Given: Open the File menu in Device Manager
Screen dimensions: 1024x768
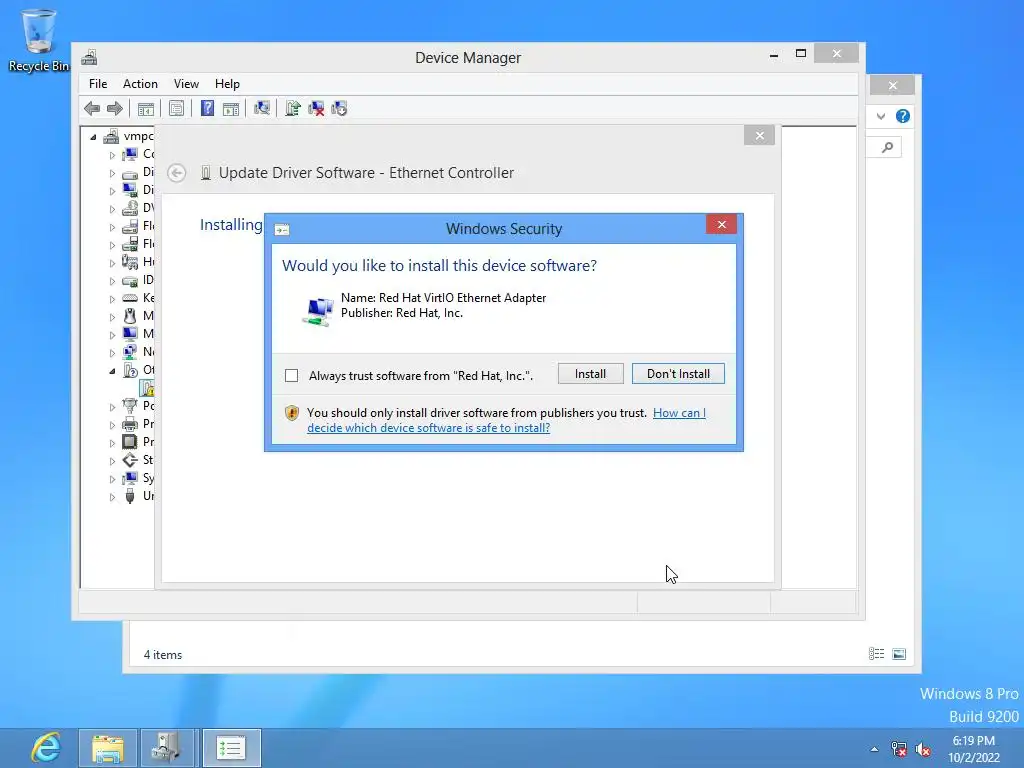Looking at the screenshot, I should [x=98, y=84].
